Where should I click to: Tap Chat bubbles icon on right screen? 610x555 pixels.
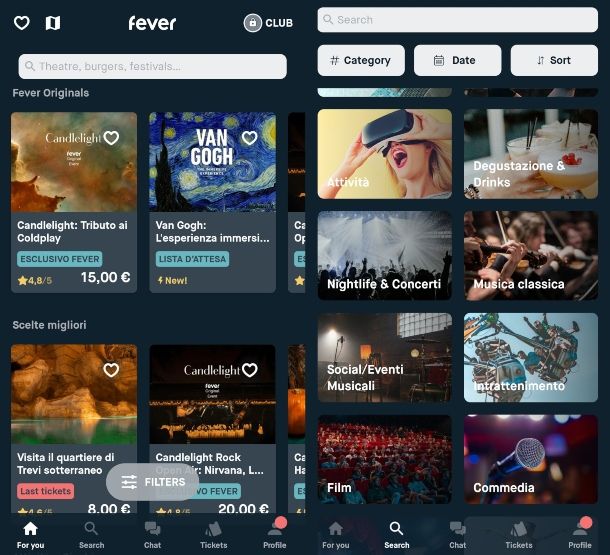[458, 529]
